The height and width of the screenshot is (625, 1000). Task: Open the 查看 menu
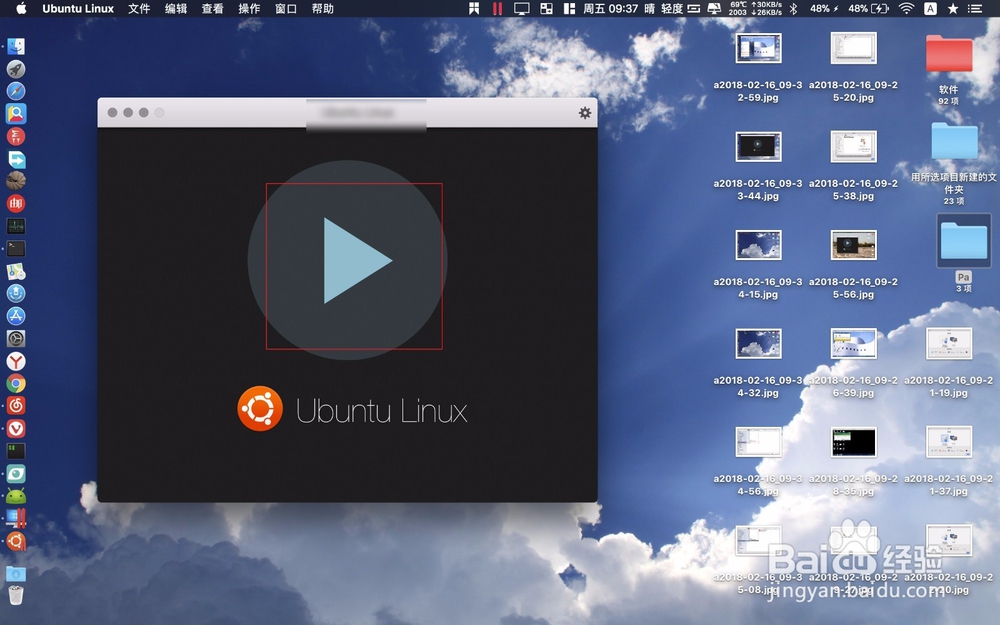tap(212, 8)
